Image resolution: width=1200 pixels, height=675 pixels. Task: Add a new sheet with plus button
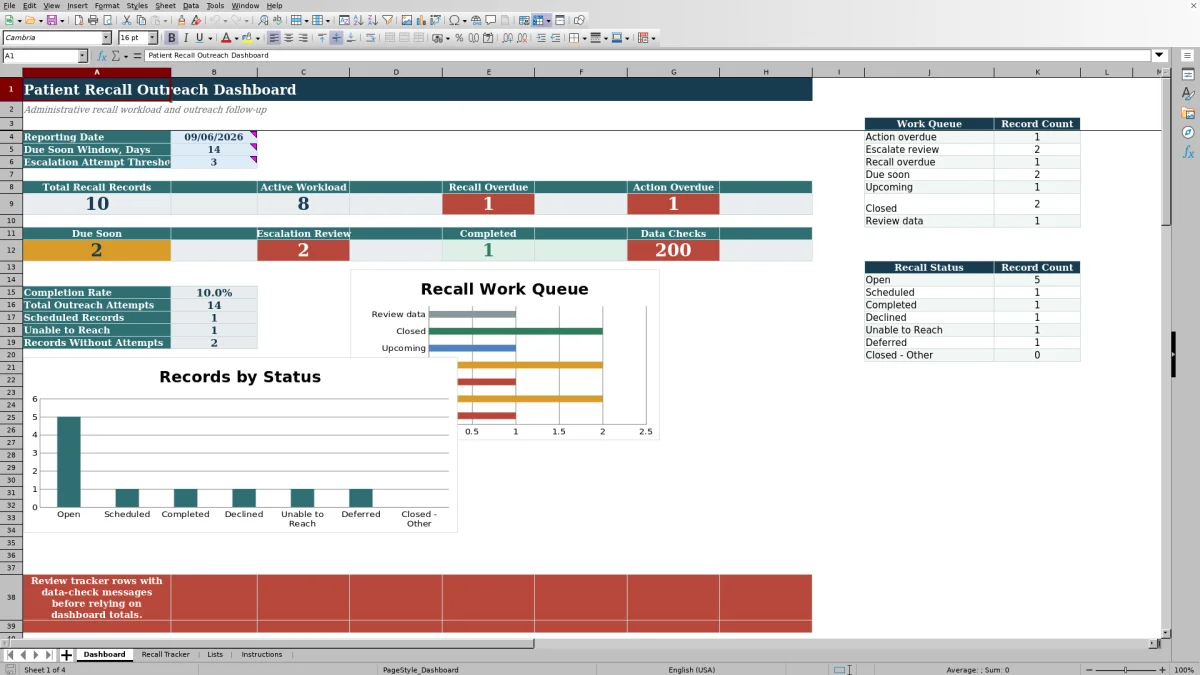tap(67, 655)
